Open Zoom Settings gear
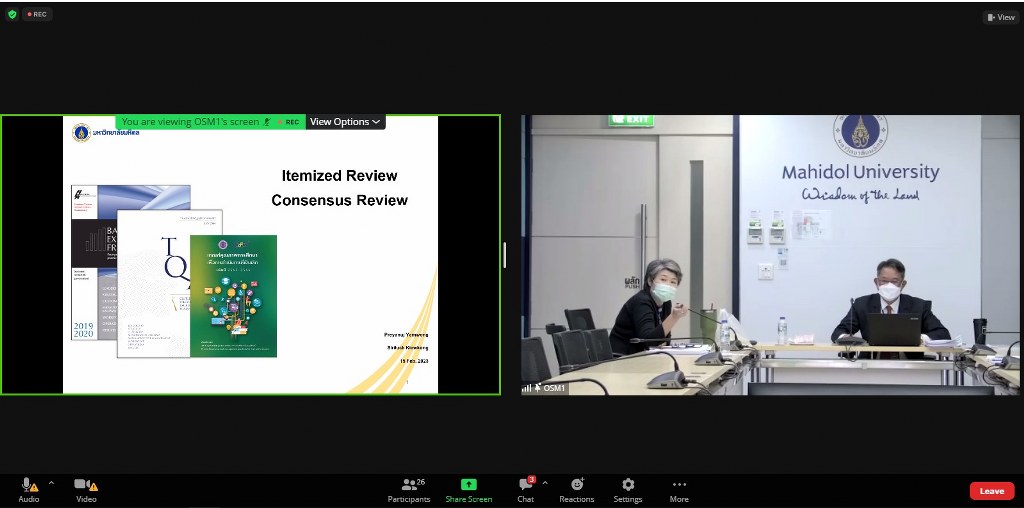 (x=628, y=485)
